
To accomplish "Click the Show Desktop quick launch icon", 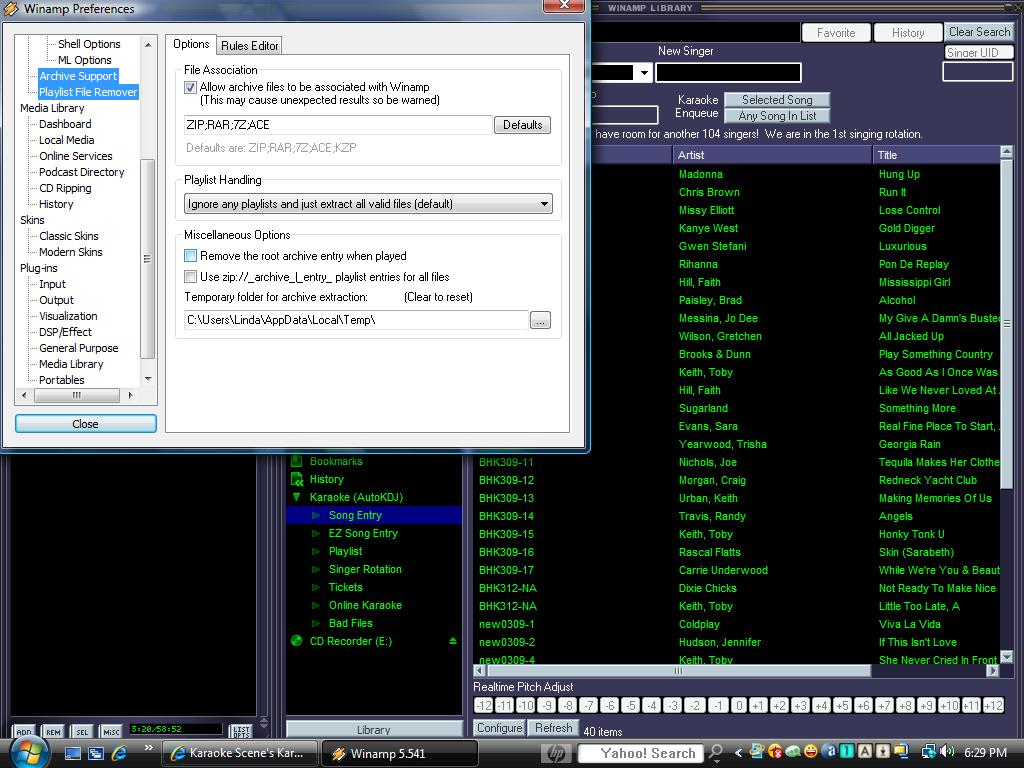I will tap(73, 753).
